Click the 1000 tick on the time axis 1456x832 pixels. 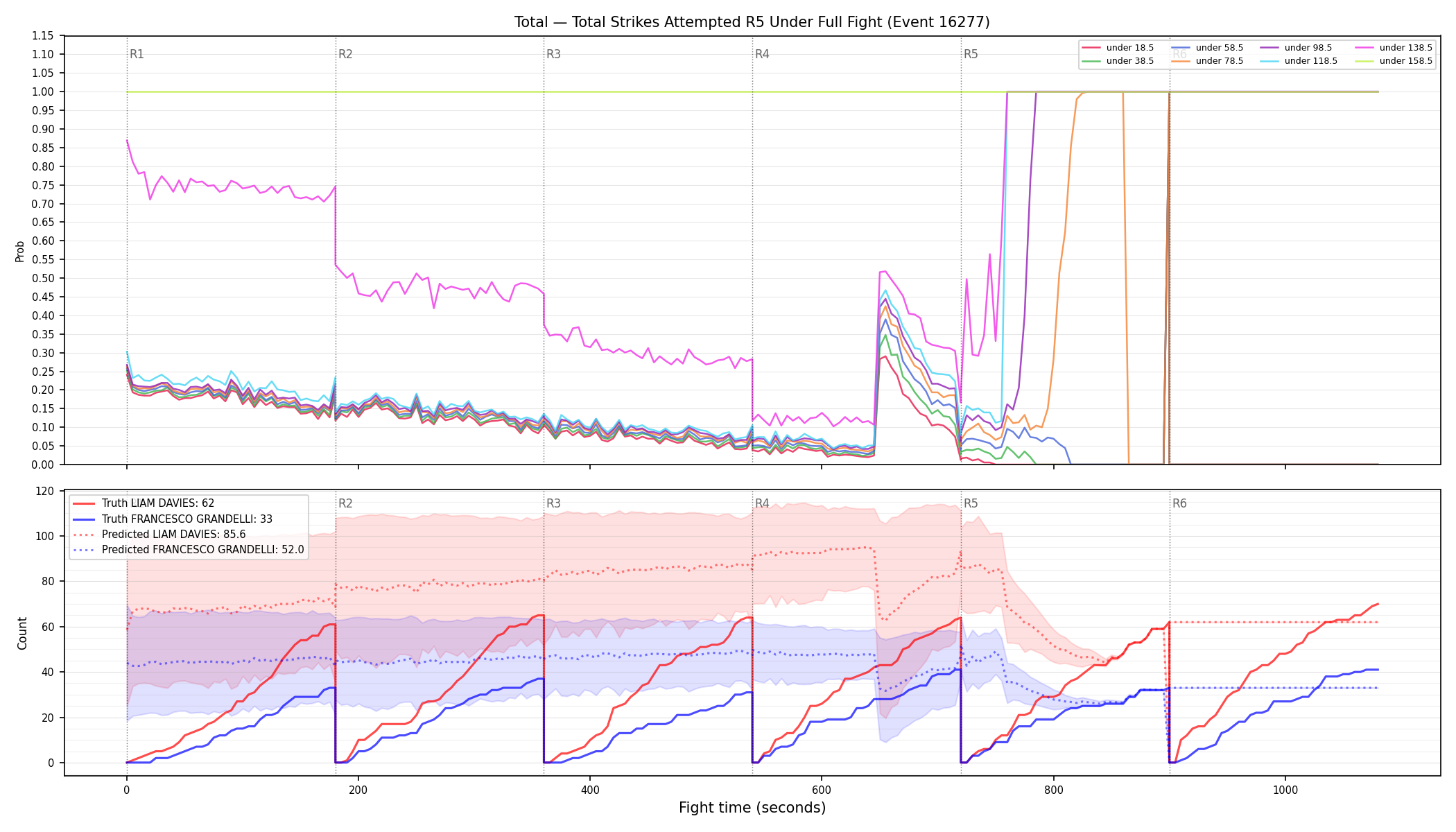pyautogui.click(x=1285, y=790)
